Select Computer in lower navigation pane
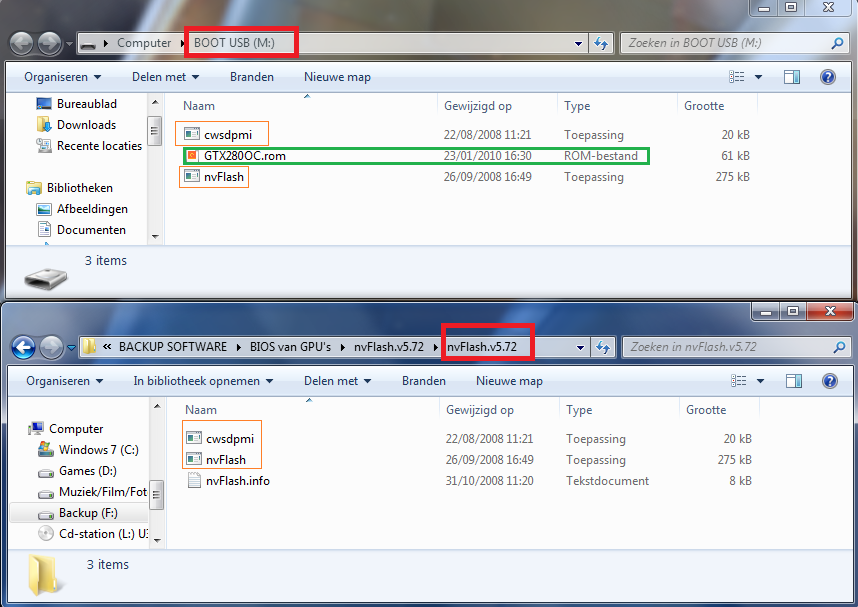Screen dimensions: 858x607 pyautogui.click(x=66, y=429)
